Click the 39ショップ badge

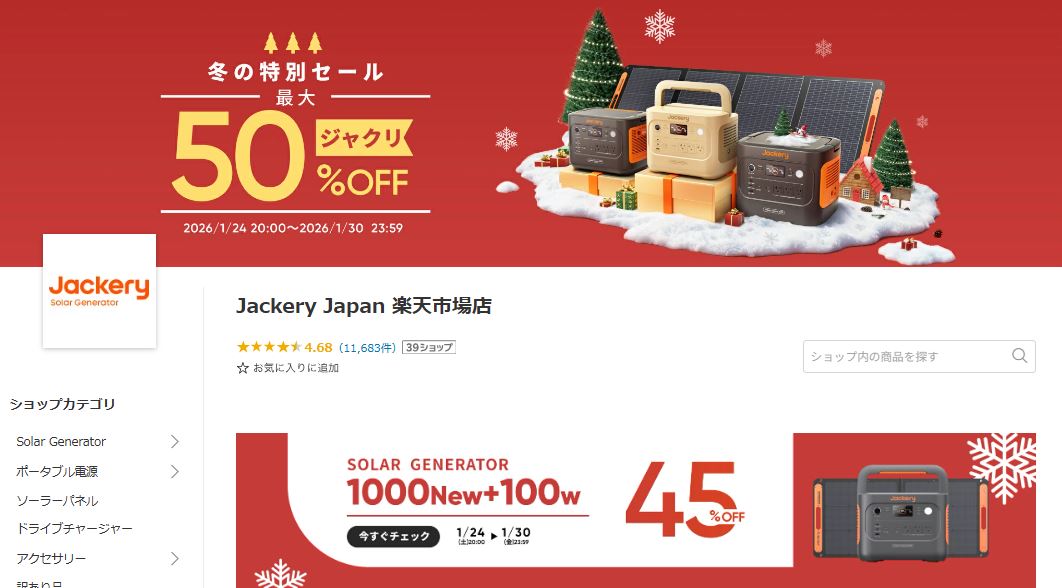pos(429,347)
